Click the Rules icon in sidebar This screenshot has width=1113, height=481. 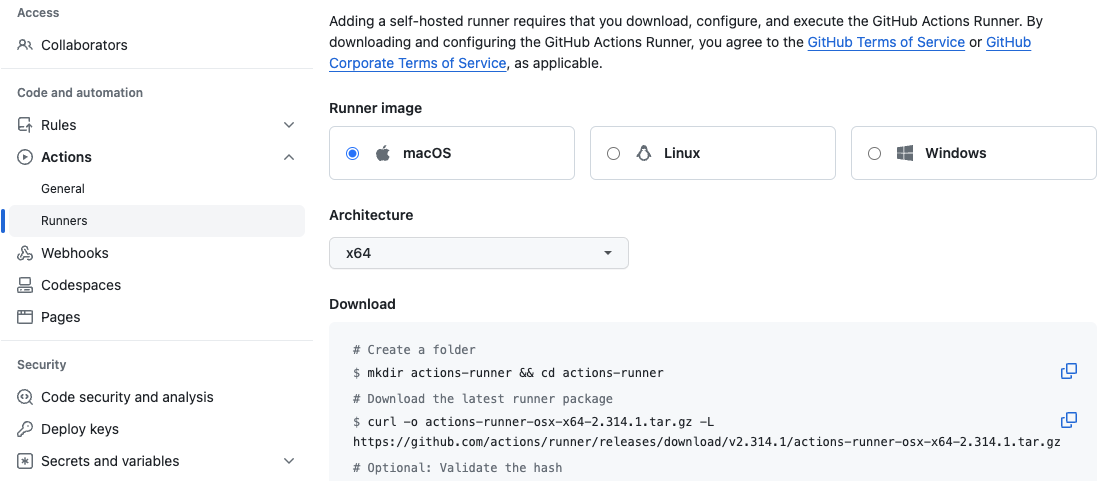click(25, 125)
